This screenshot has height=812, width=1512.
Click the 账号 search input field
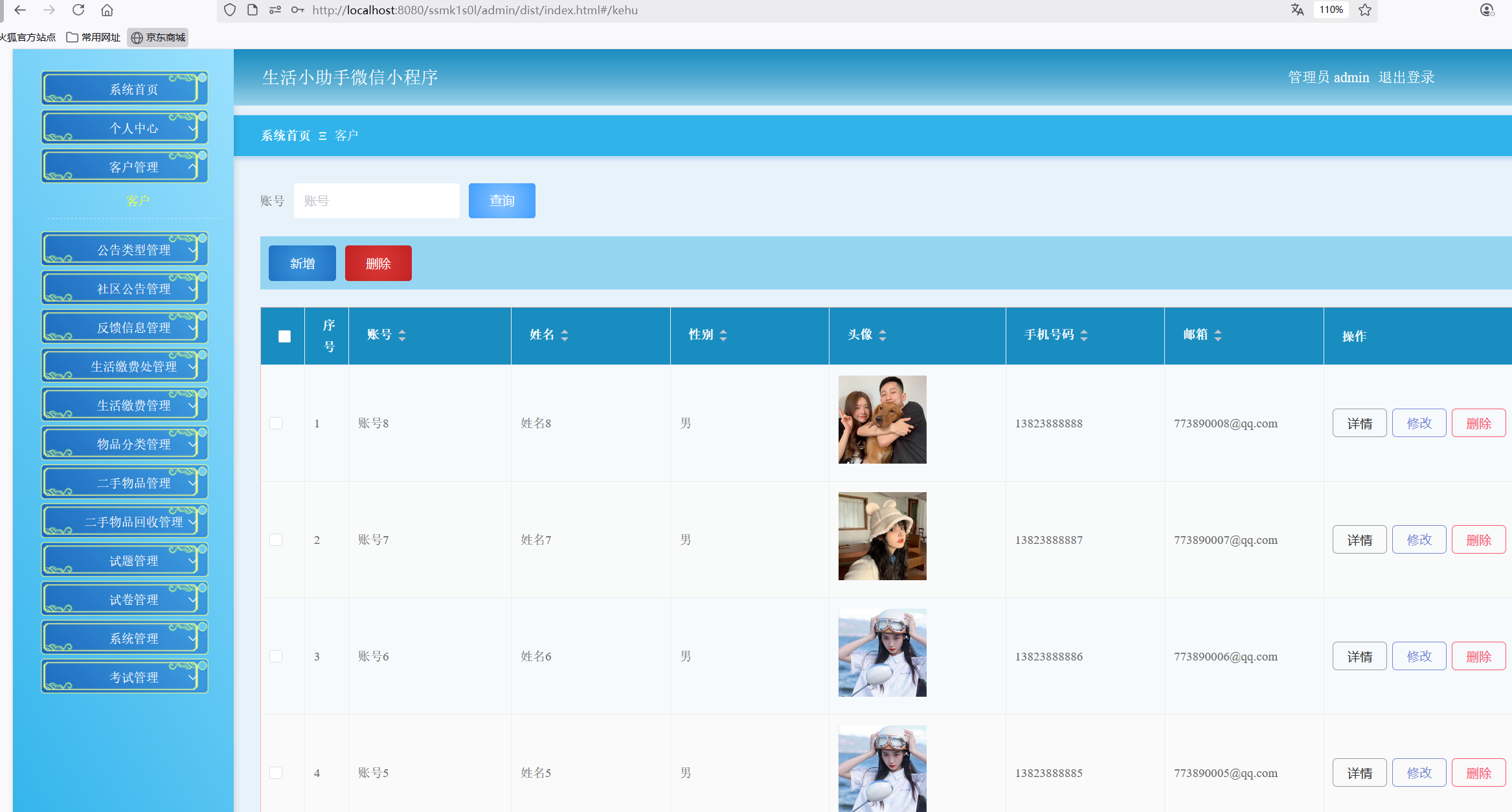pyautogui.click(x=376, y=201)
